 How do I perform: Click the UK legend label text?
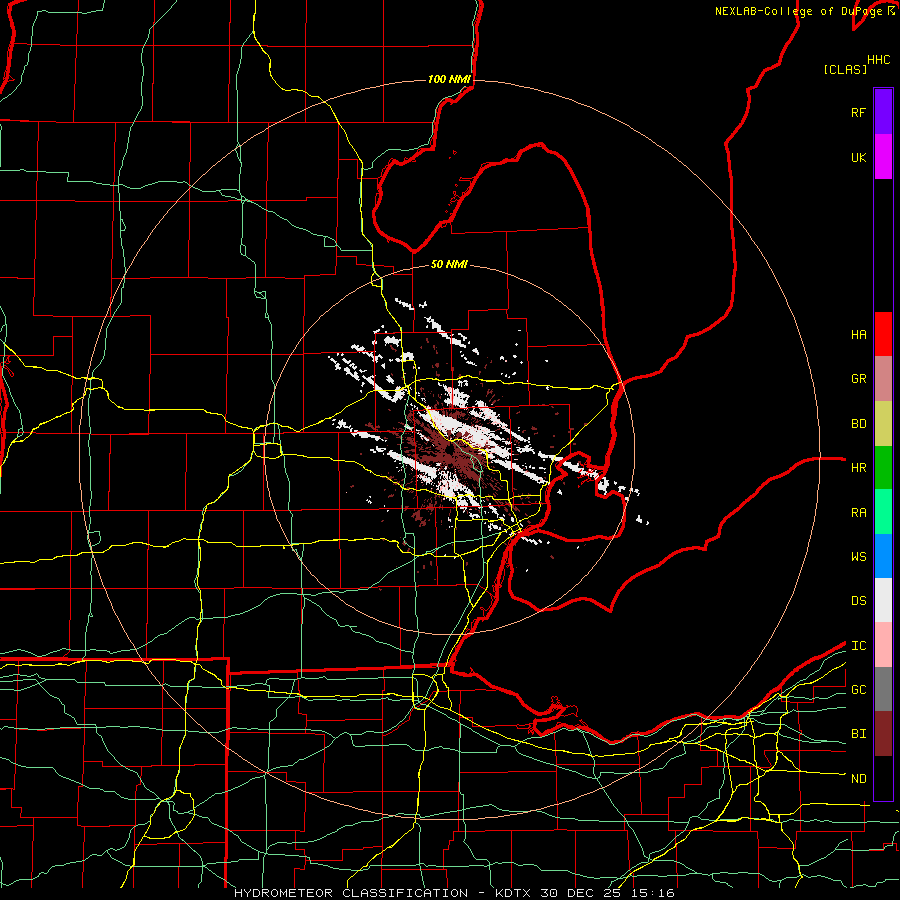point(858,157)
